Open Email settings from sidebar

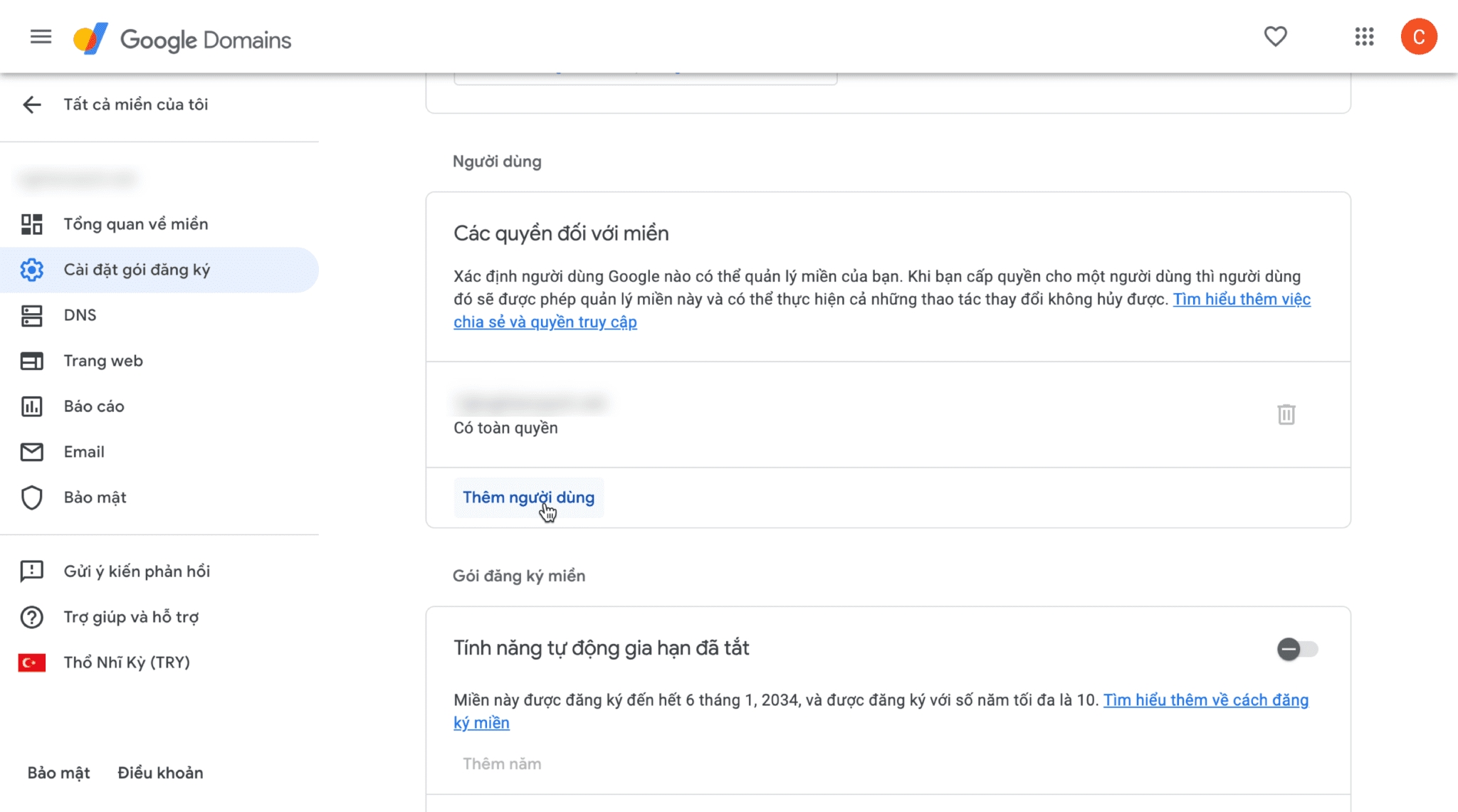[x=83, y=452]
